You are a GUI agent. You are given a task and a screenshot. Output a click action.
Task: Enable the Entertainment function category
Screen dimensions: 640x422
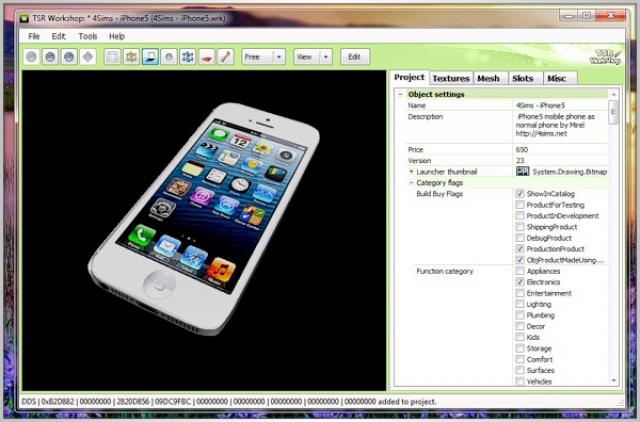[520, 293]
